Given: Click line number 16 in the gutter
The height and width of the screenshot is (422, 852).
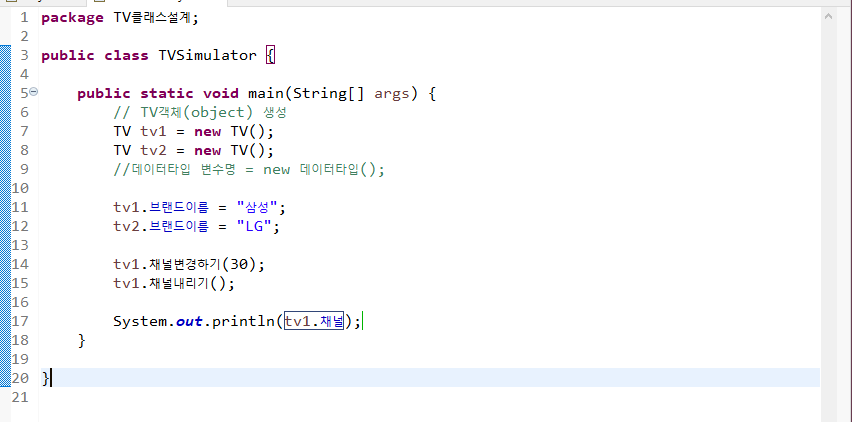Looking at the screenshot, I should pos(20,303).
